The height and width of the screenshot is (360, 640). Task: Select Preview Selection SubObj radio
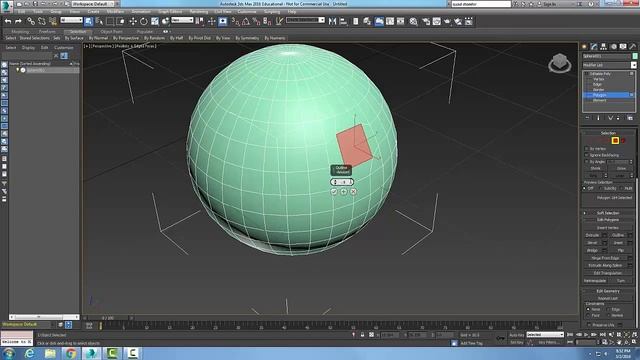coord(600,188)
